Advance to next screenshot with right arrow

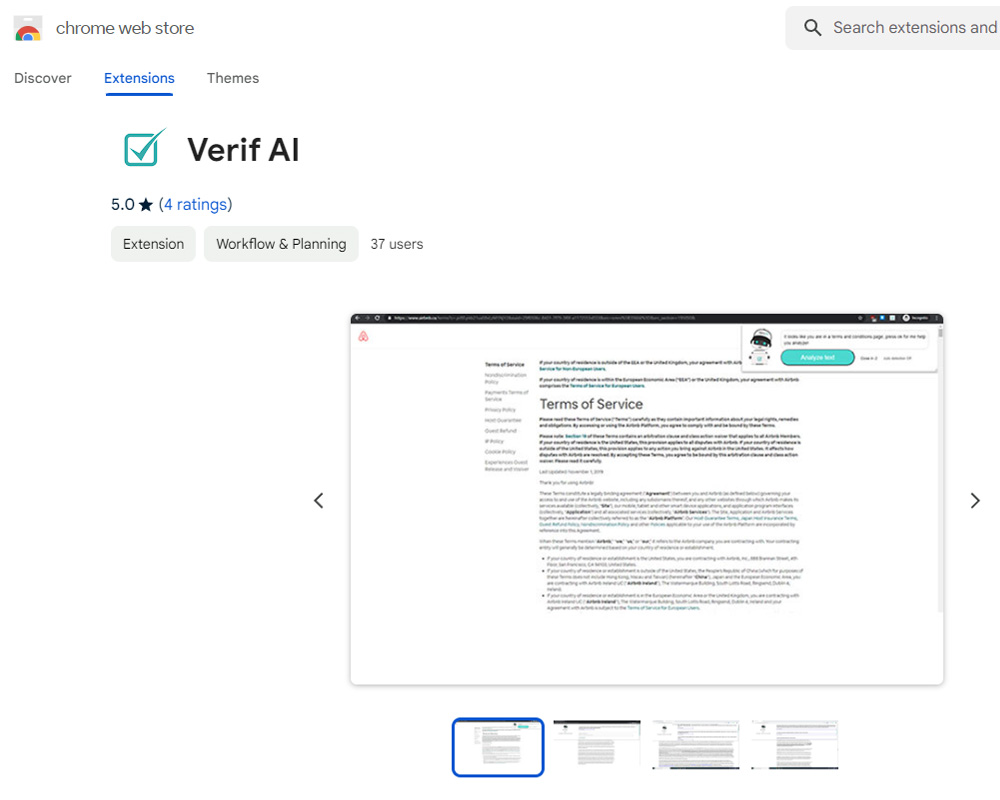pyautogui.click(x=975, y=501)
